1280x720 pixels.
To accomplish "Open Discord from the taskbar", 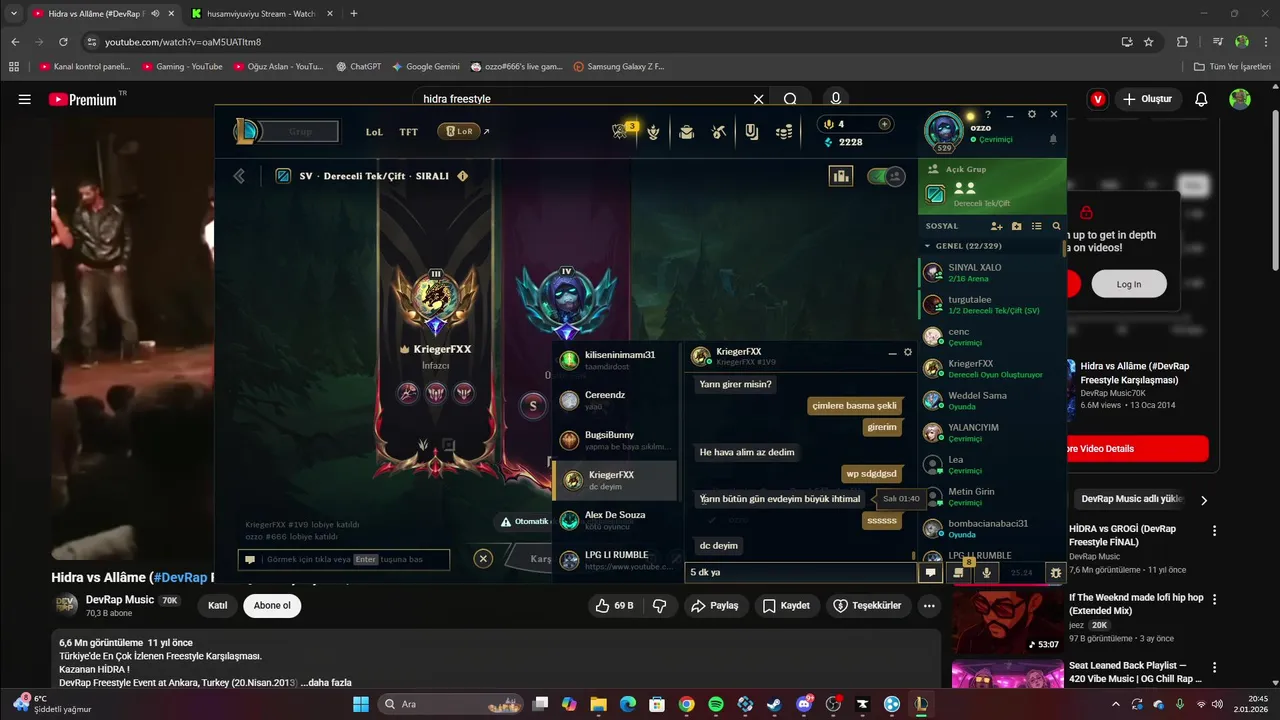I will [x=804, y=704].
